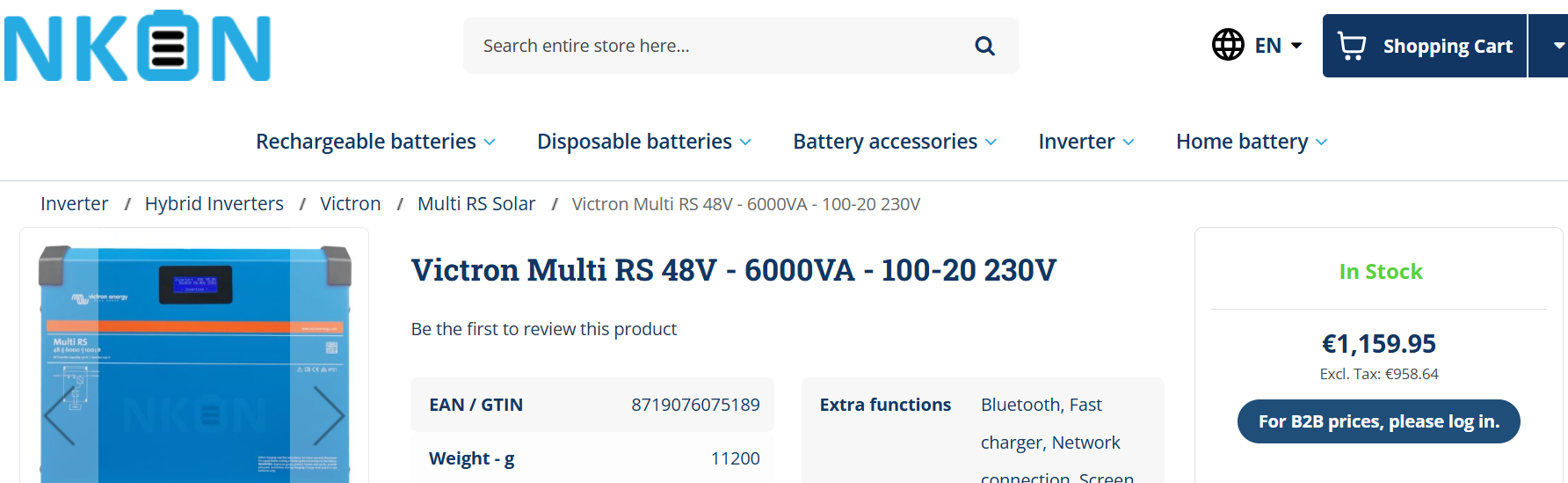Click the shopping cart icon
Viewport: 1568px width, 483px height.
1351,46
